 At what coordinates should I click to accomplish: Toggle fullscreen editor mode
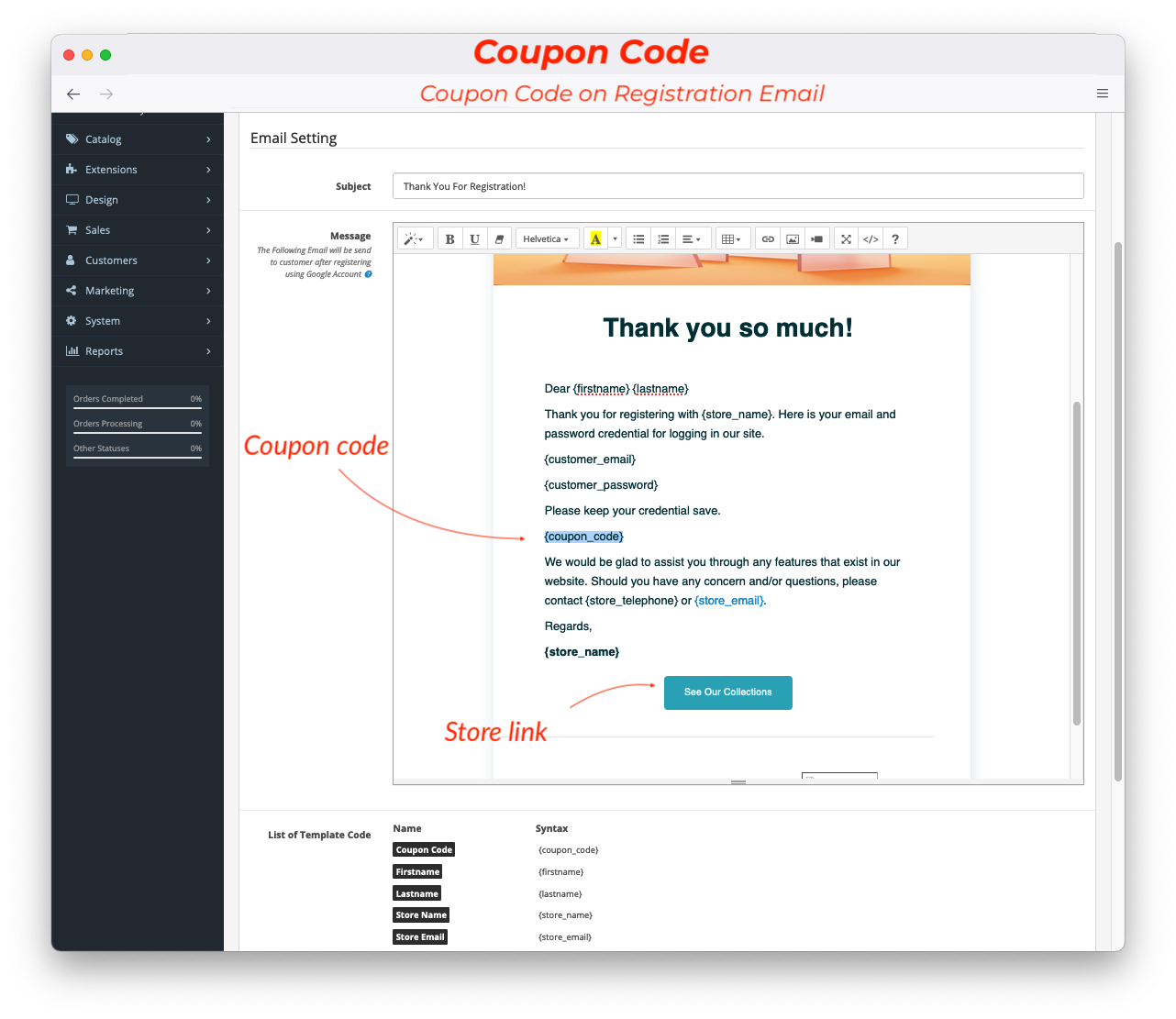click(846, 239)
